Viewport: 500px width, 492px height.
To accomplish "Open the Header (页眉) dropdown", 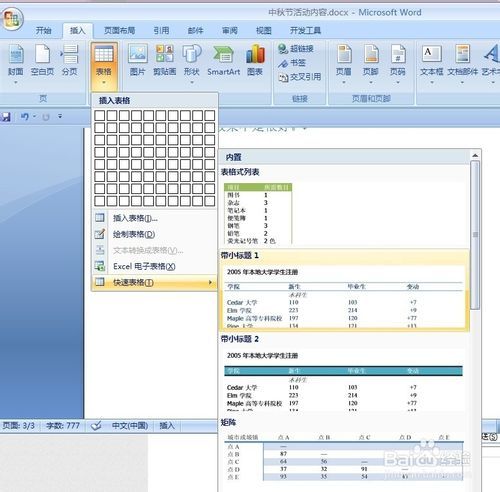I will coord(344,63).
